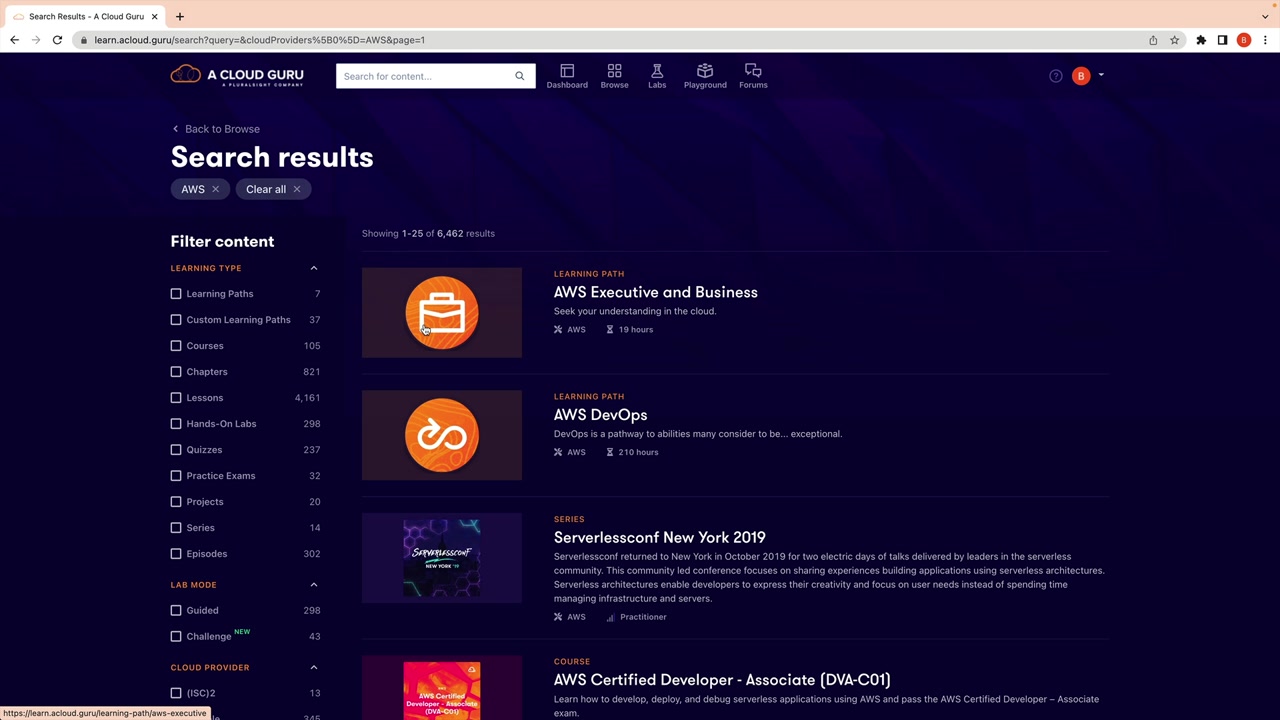Visit the Forums page
This screenshot has height=720, width=1280.
pyautogui.click(x=753, y=76)
